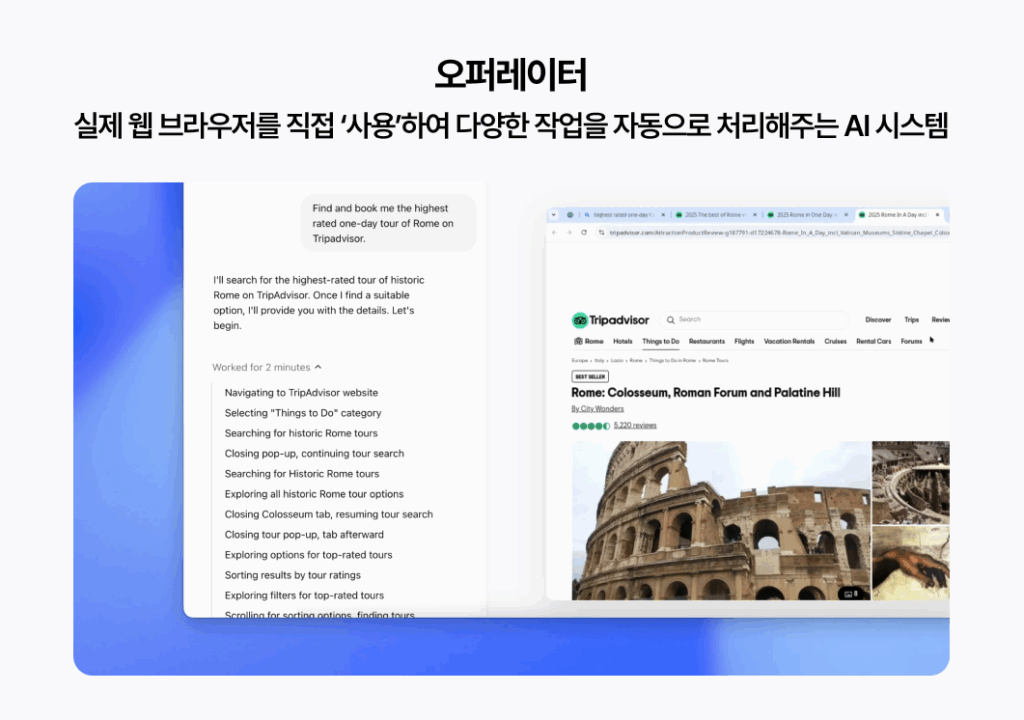
Task: Click 'Selecting "Things to Do" category' step
Action: tap(303, 413)
